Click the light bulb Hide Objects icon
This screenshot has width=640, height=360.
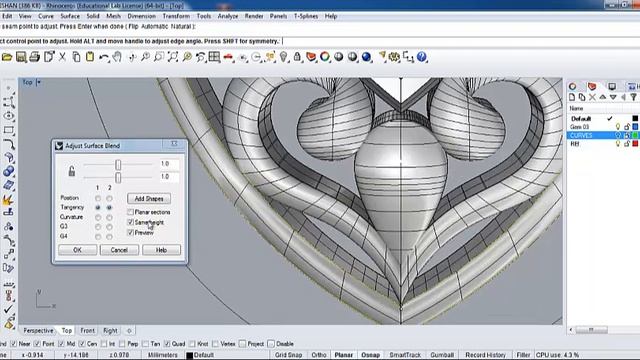pyautogui.click(x=283, y=57)
